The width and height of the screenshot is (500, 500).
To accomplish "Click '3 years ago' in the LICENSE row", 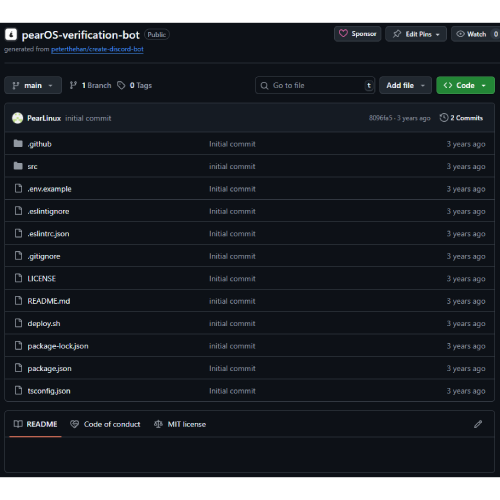I will pos(466,279).
